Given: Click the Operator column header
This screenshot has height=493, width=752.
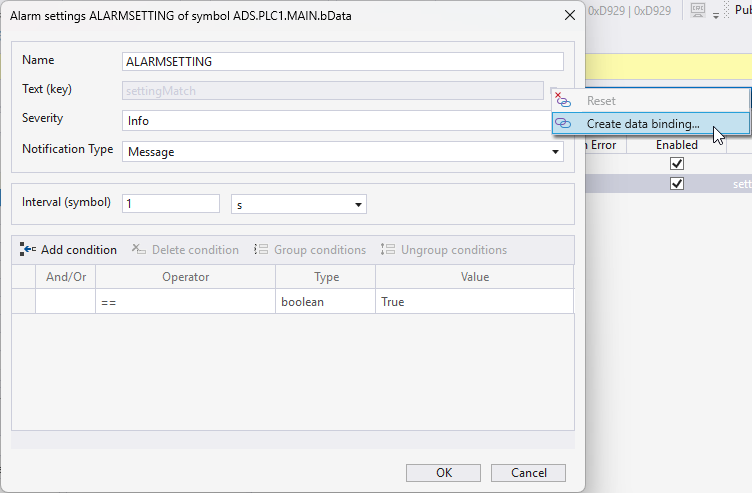Looking at the screenshot, I should click(185, 277).
